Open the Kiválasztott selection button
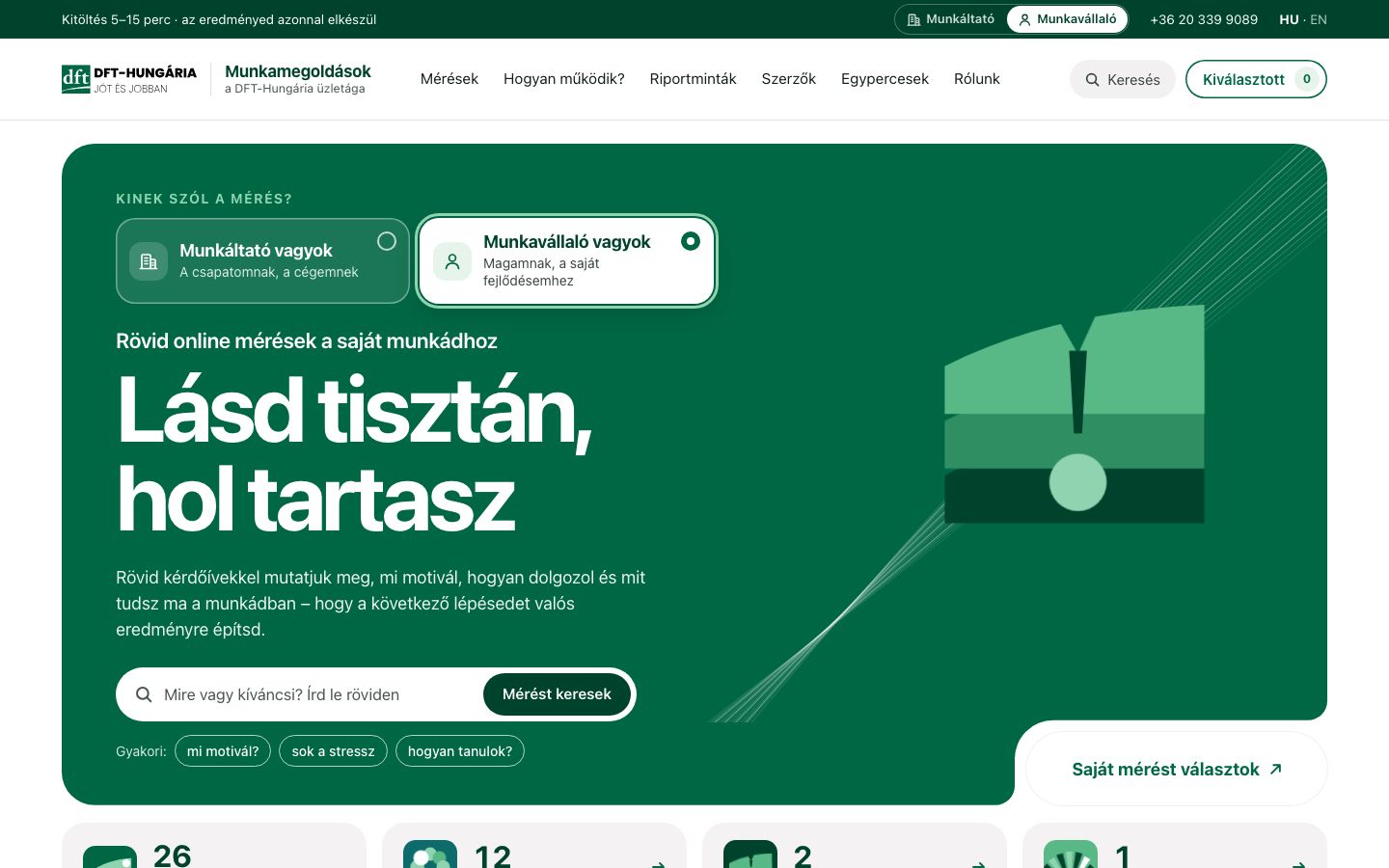Viewport: 1389px width, 868px height. (1256, 79)
